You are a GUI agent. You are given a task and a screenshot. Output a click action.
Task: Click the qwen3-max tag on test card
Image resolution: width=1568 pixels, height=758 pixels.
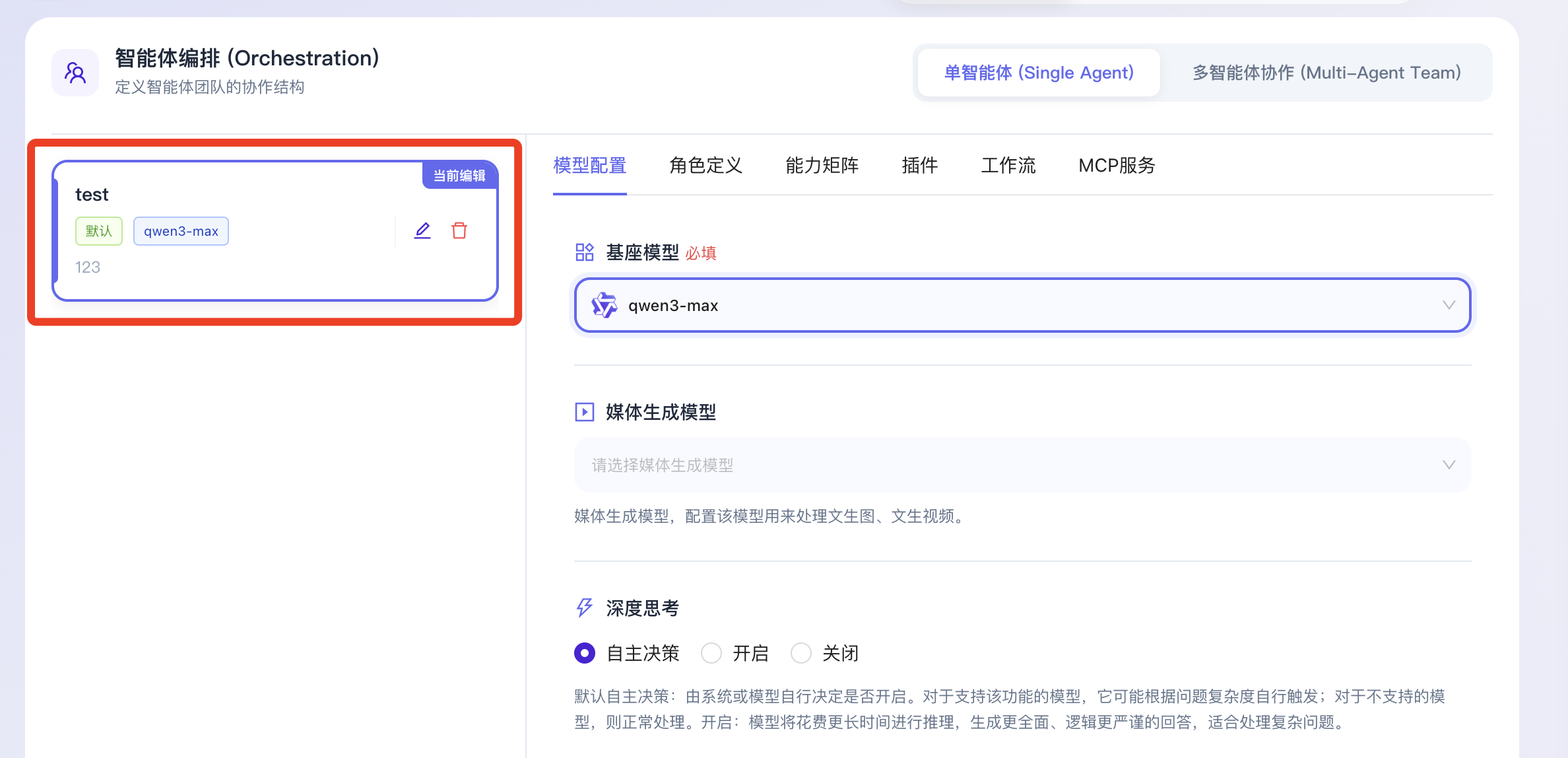(x=181, y=231)
